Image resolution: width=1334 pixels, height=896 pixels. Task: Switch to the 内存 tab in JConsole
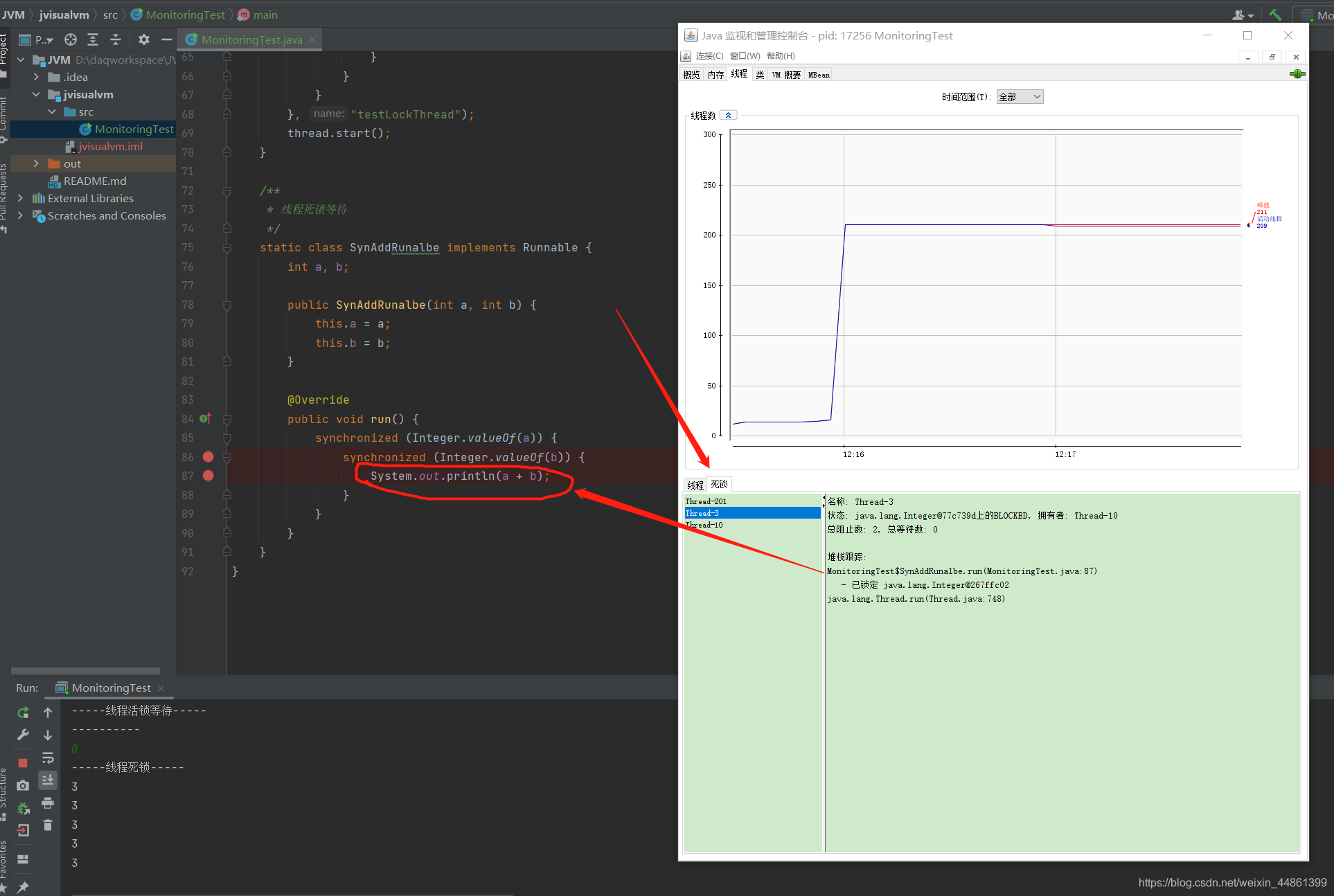715,75
